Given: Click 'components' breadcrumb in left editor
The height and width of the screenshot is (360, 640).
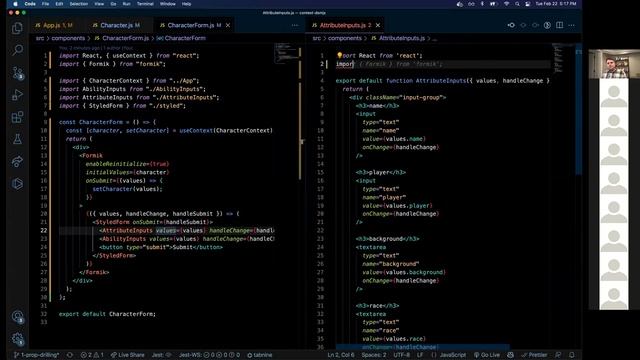Looking at the screenshot, I should (x=68, y=38).
